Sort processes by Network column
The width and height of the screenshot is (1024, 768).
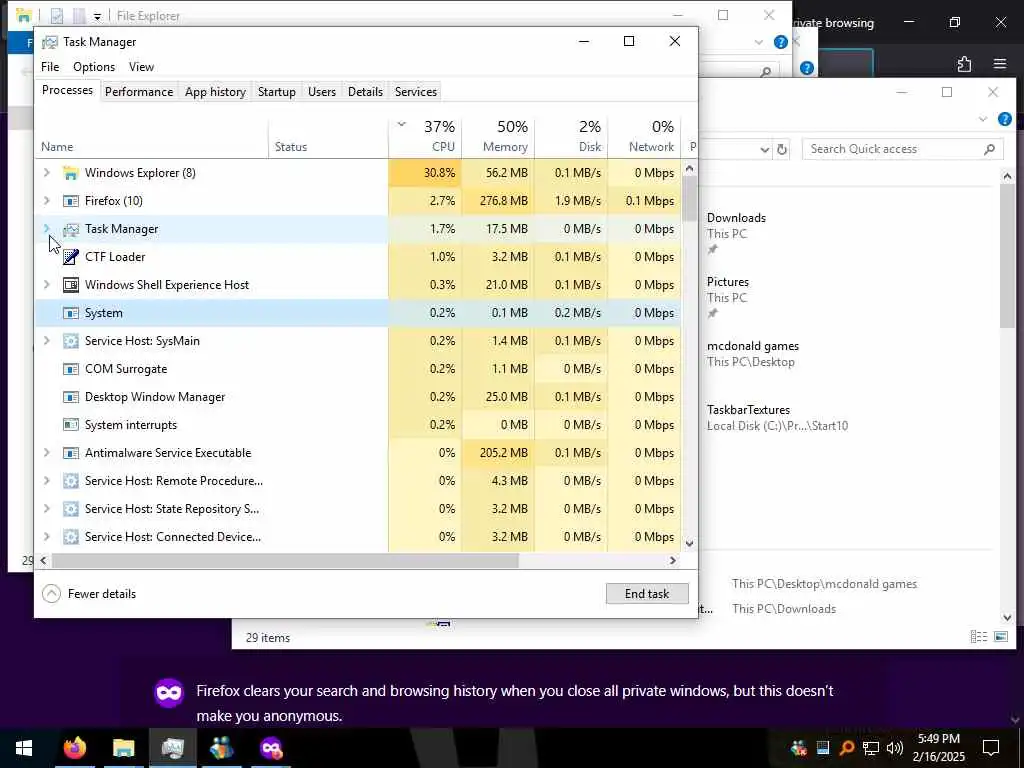(x=645, y=136)
